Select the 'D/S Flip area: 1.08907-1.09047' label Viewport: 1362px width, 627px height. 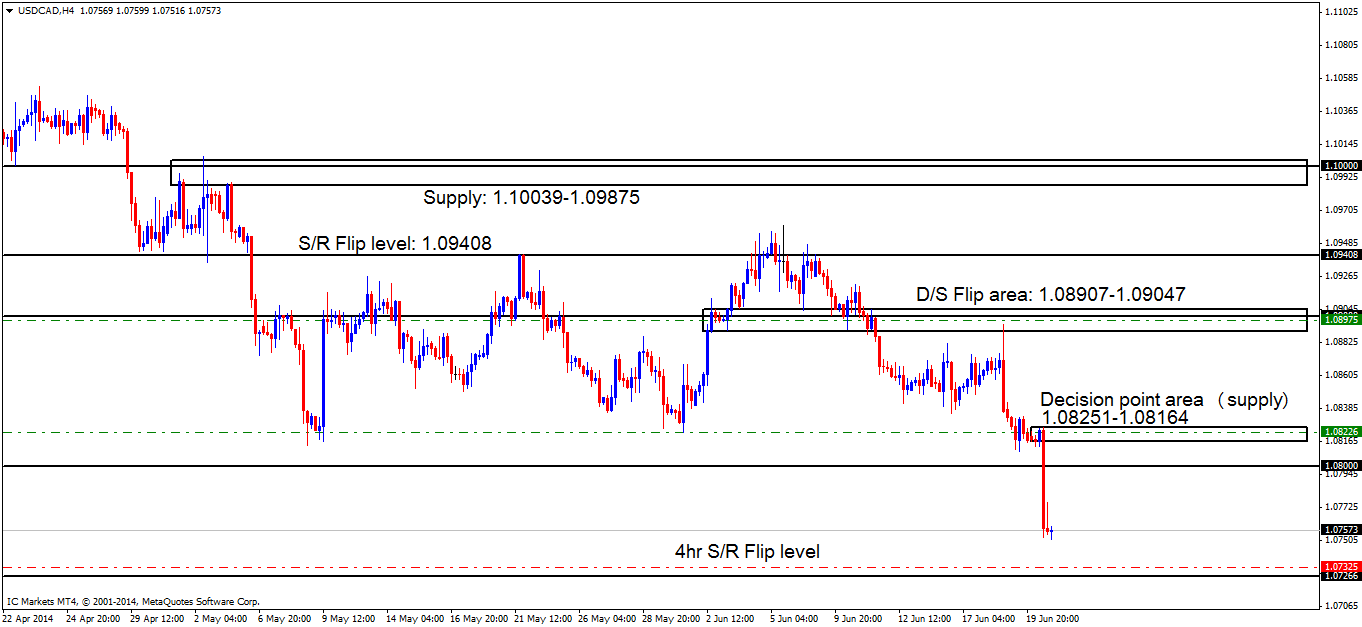point(1053,295)
